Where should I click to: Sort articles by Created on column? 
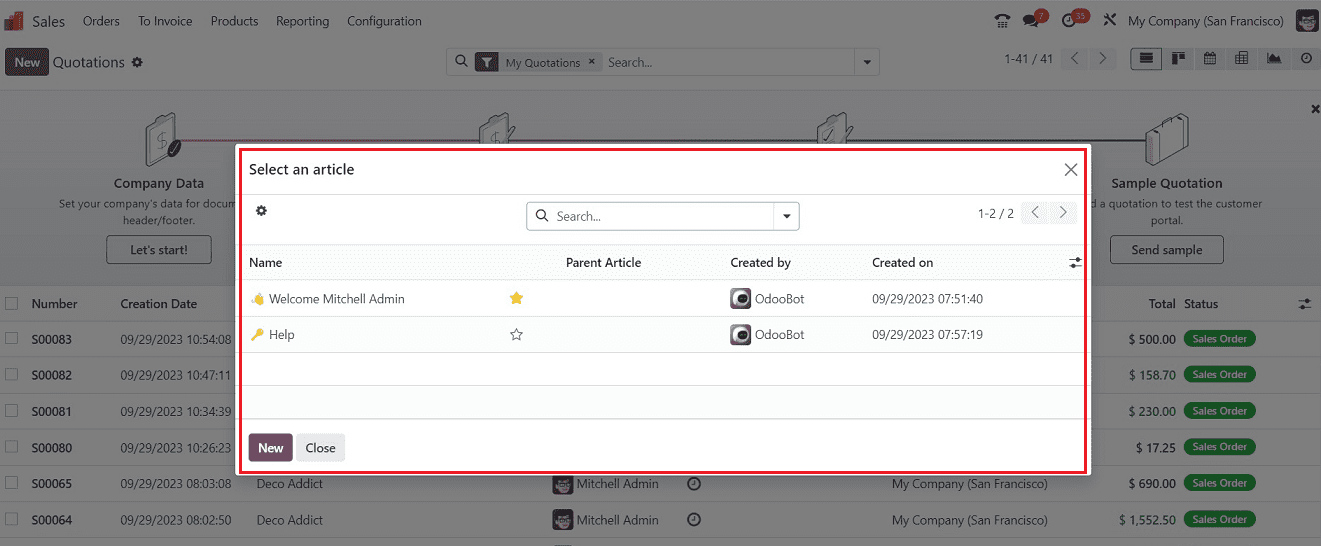[902, 263]
